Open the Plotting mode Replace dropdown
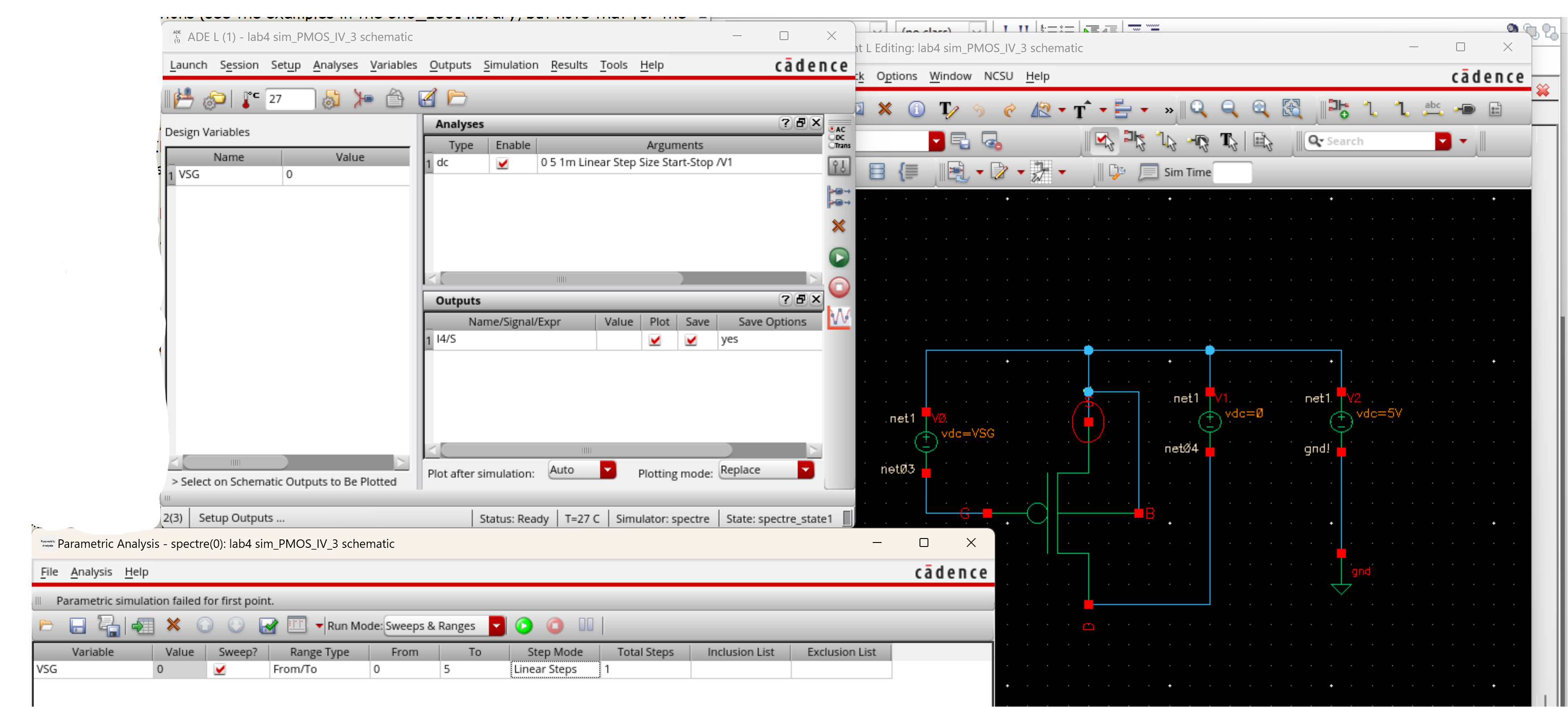 click(x=805, y=469)
